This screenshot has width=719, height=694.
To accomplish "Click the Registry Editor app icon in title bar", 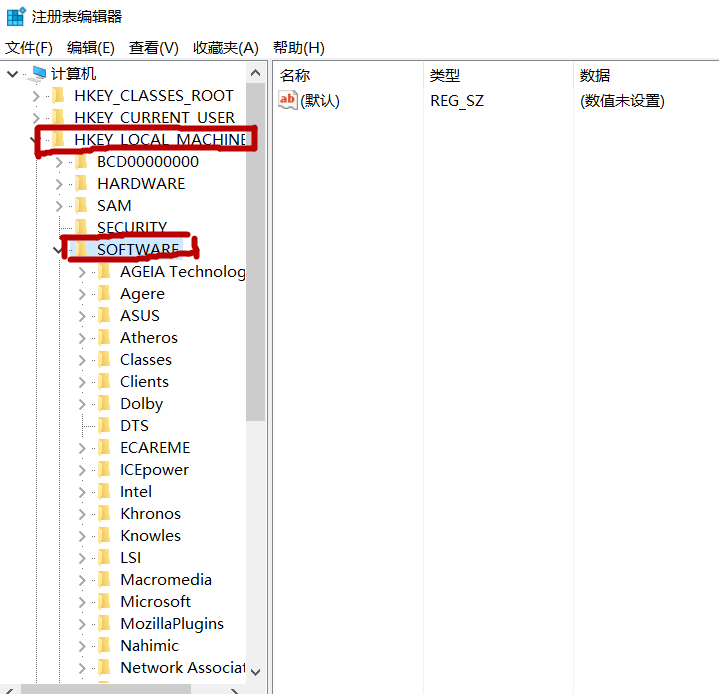I will [16, 17].
